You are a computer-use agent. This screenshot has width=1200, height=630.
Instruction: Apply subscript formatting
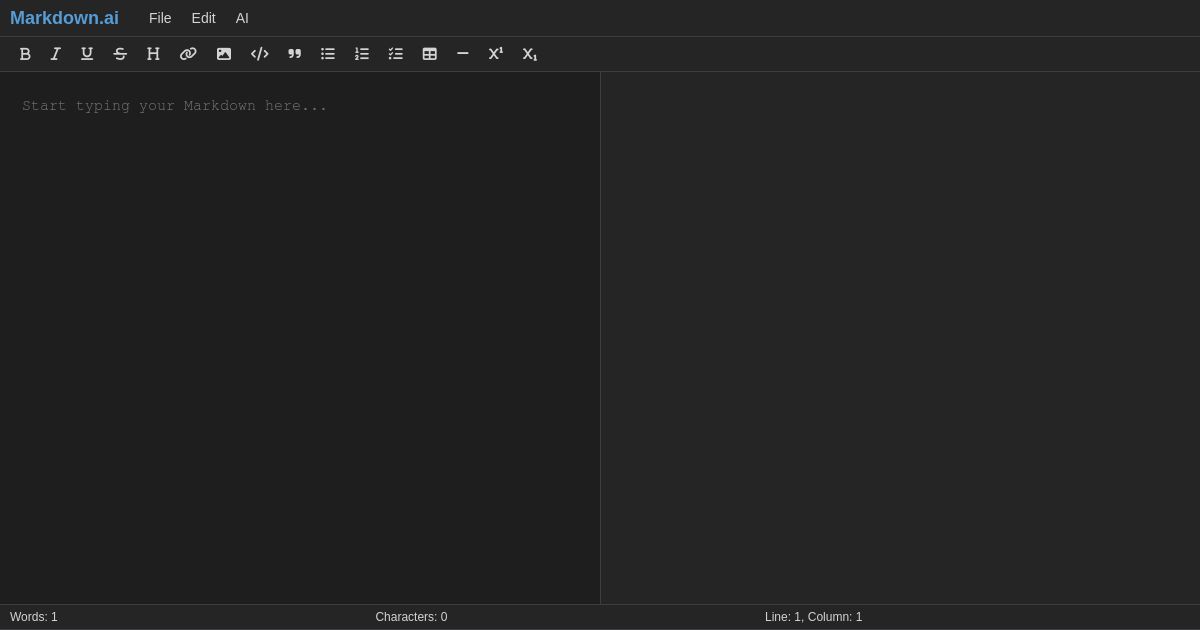pyautogui.click(x=530, y=54)
